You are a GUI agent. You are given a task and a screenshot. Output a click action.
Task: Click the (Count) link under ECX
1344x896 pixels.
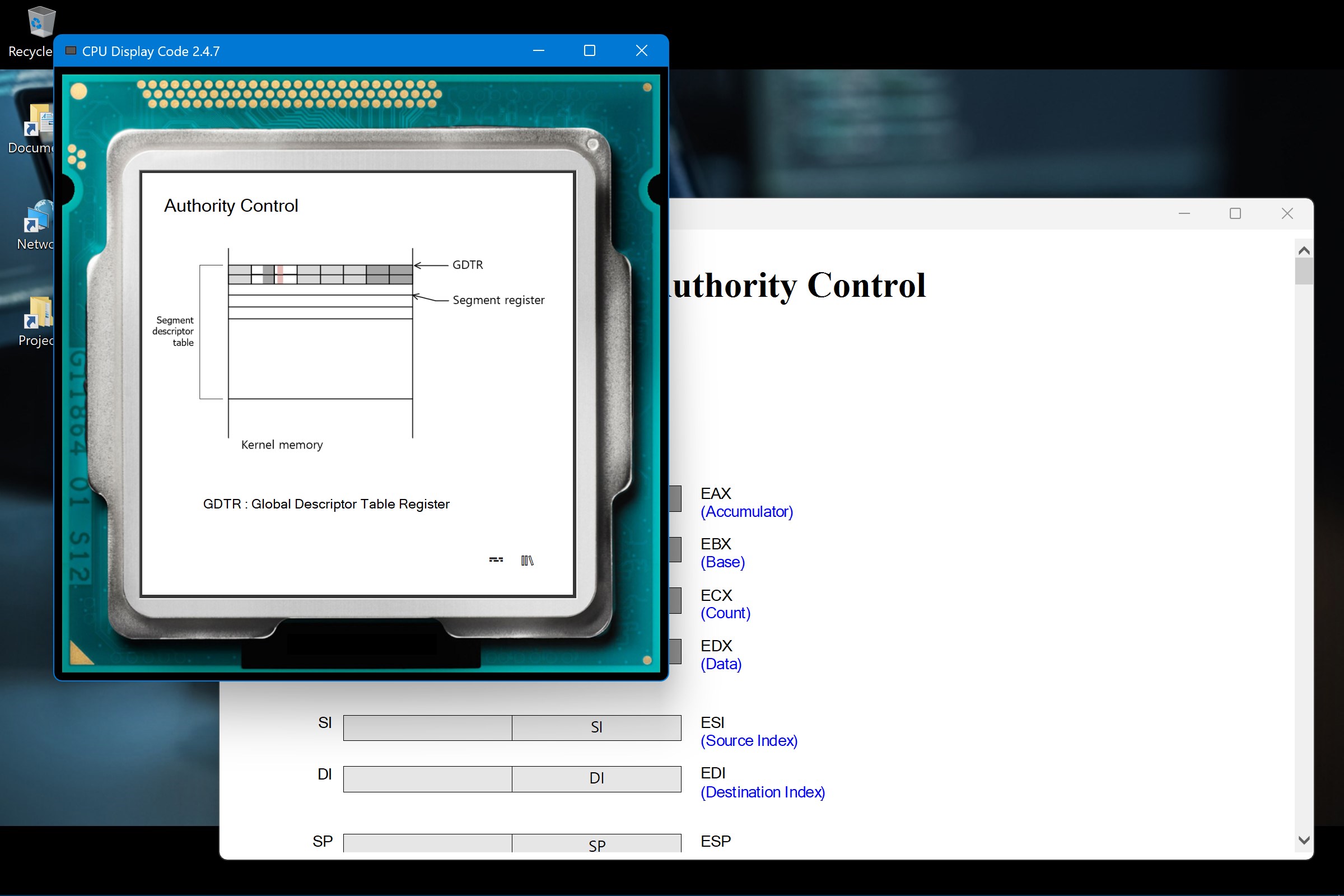pyautogui.click(x=725, y=613)
